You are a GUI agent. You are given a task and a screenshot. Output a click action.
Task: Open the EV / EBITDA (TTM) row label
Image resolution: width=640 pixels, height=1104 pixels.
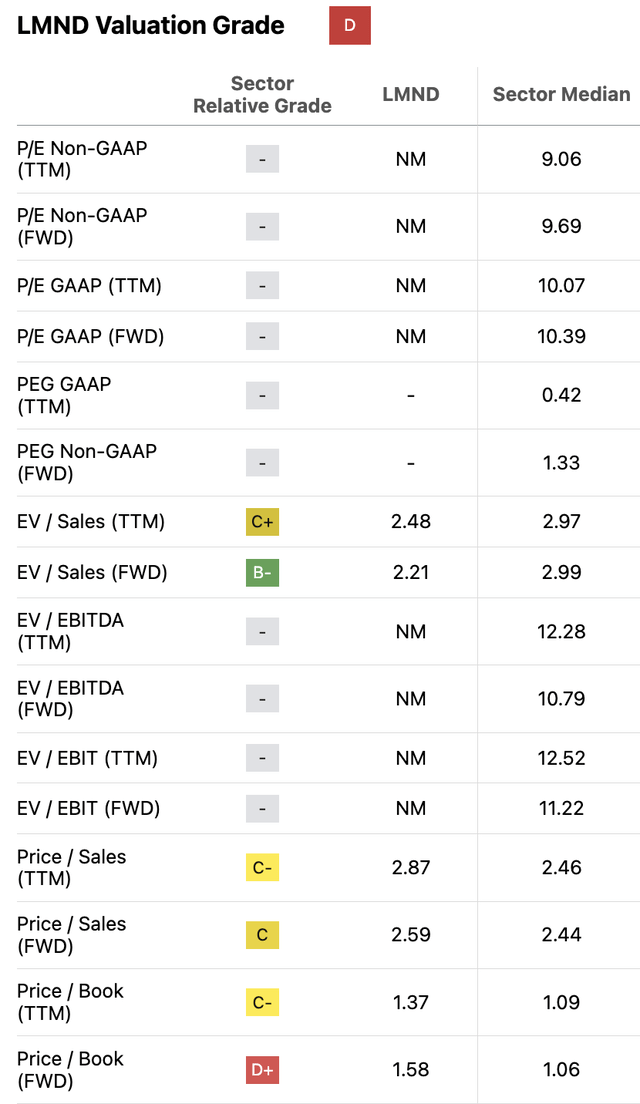point(70,631)
